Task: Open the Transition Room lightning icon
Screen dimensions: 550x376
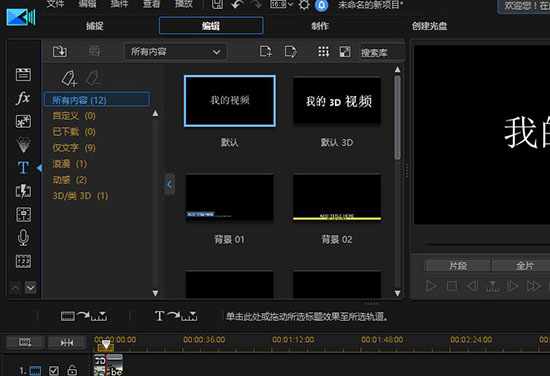Action: (x=23, y=191)
